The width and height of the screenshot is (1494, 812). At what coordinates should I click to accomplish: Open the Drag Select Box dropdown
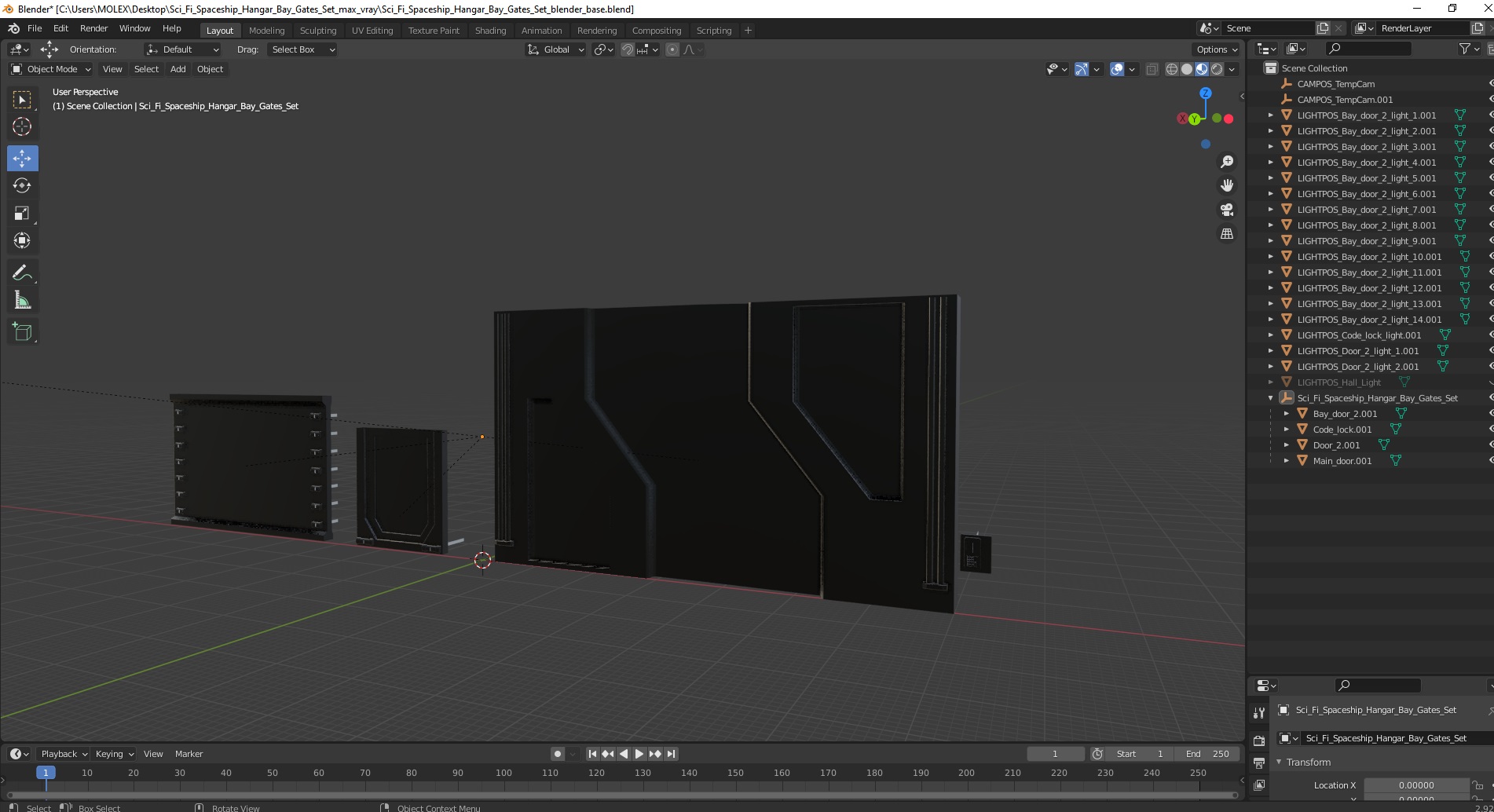point(302,49)
